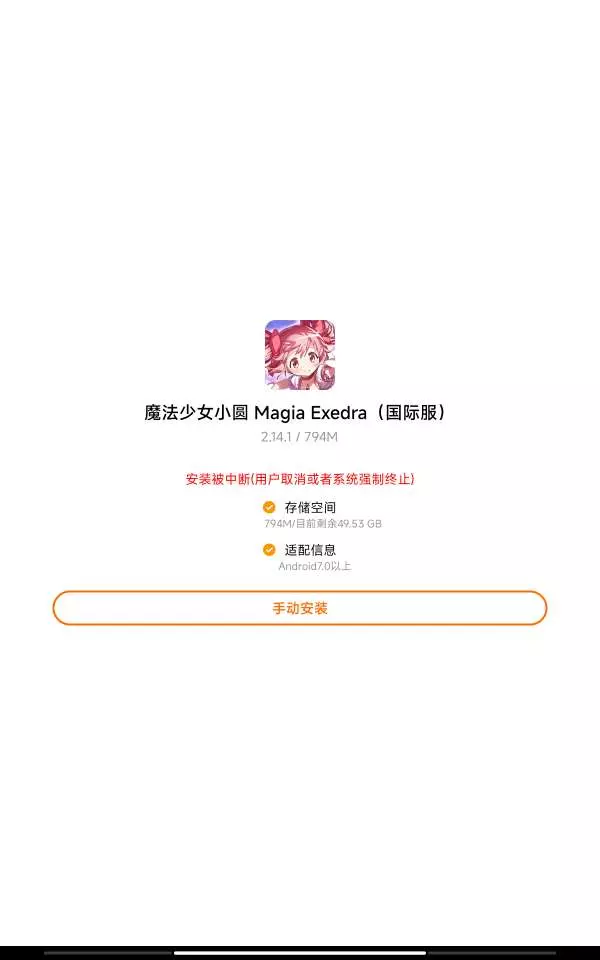Click the 目前剩余49.53 GB storage detail
The image size is (600, 960).
pyautogui.click(x=339, y=524)
